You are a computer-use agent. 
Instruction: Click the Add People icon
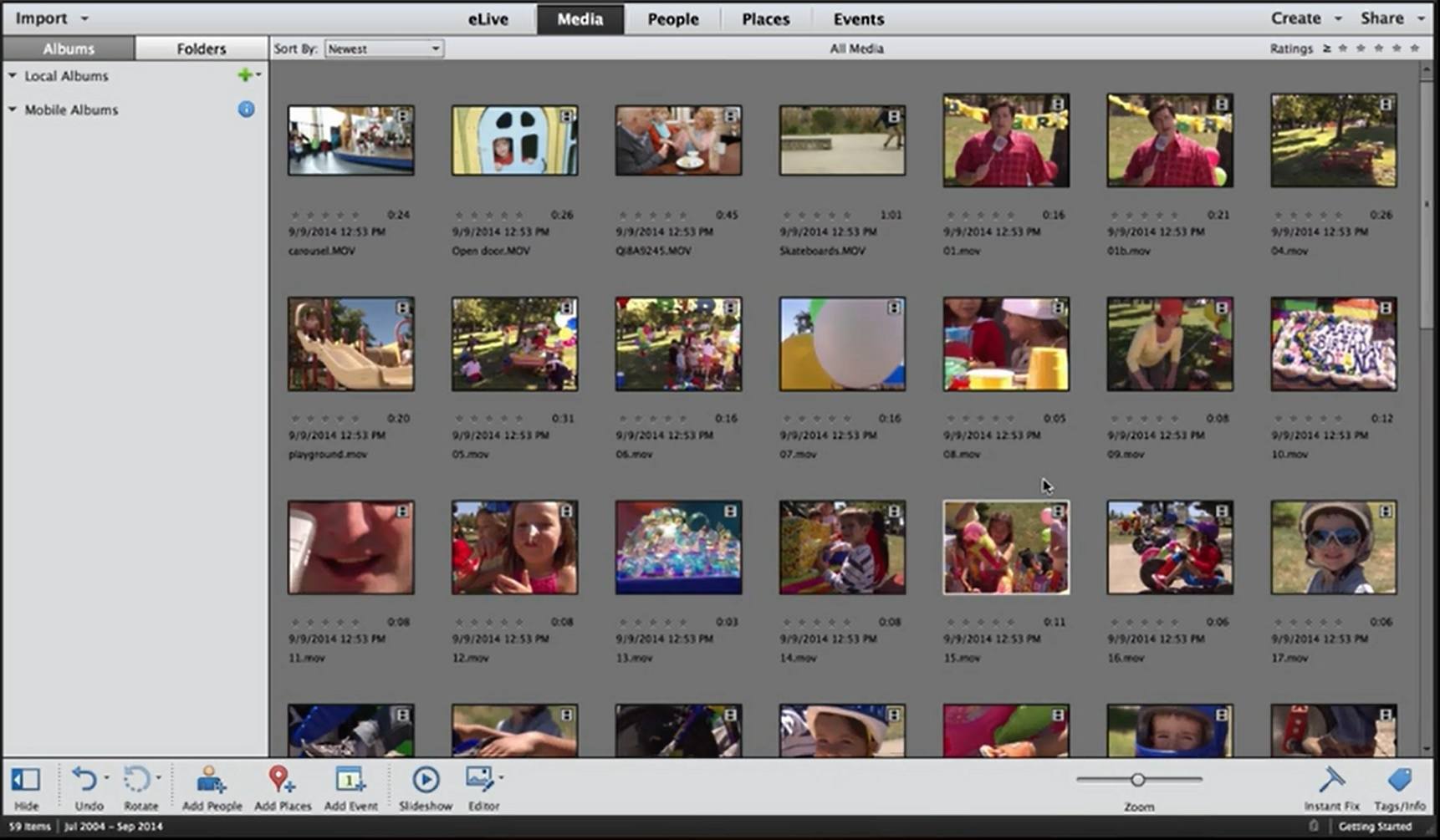tap(212, 779)
